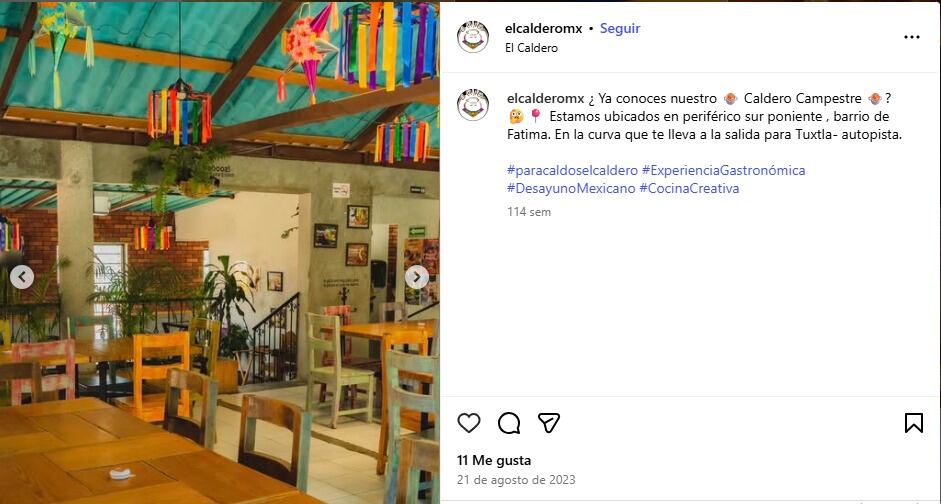Open hashtag #CocinaCreativa

tap(689, 188)
